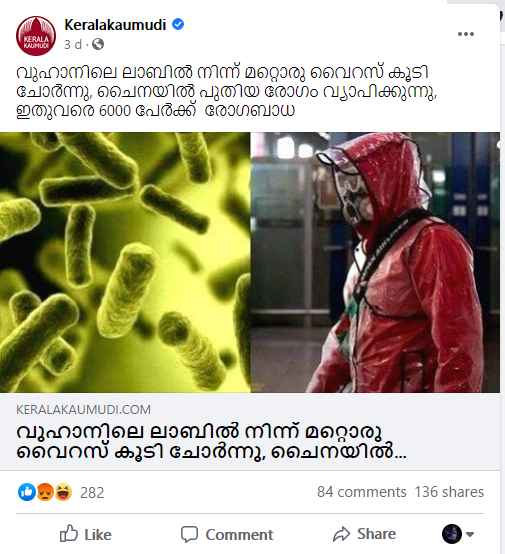Viewport: 505px width, 554px height.
Task: Select the round account avatar for commenting
Action: click(x=452, y=534)
